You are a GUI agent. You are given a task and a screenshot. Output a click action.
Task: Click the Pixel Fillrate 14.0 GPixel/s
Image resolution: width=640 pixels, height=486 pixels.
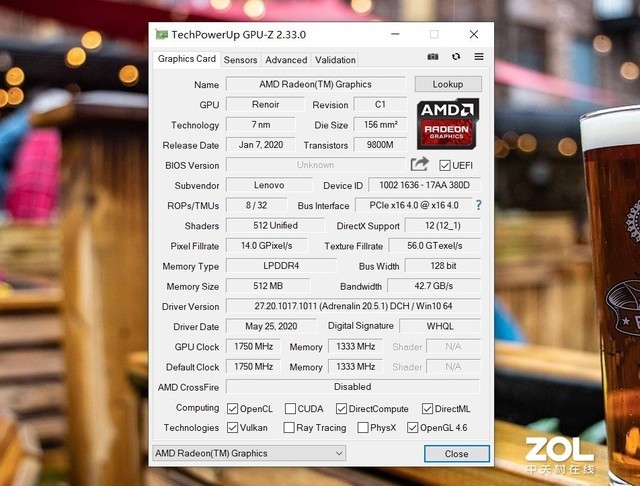coord(267,246)
